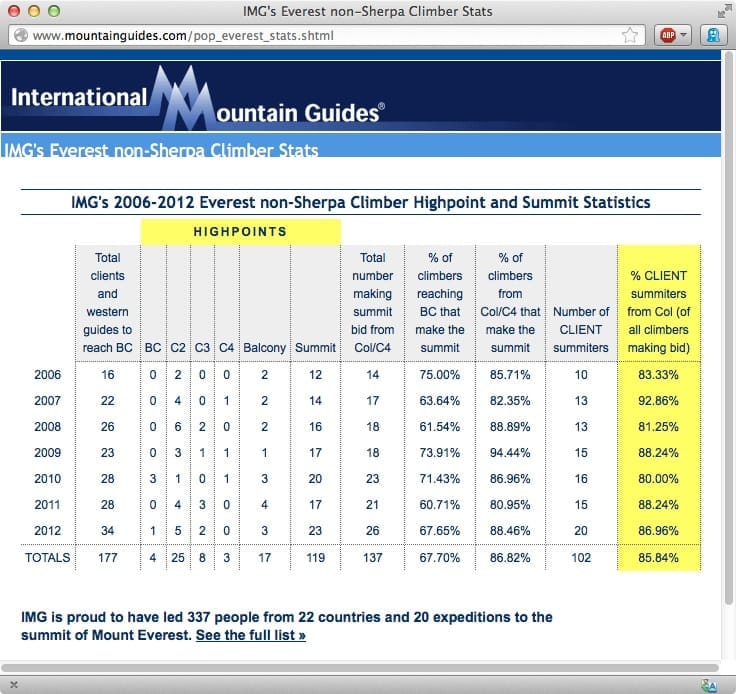Click the 75.00% cell for 2006
This screenshot has width=736, height=694.
click(x=440, y=374)
